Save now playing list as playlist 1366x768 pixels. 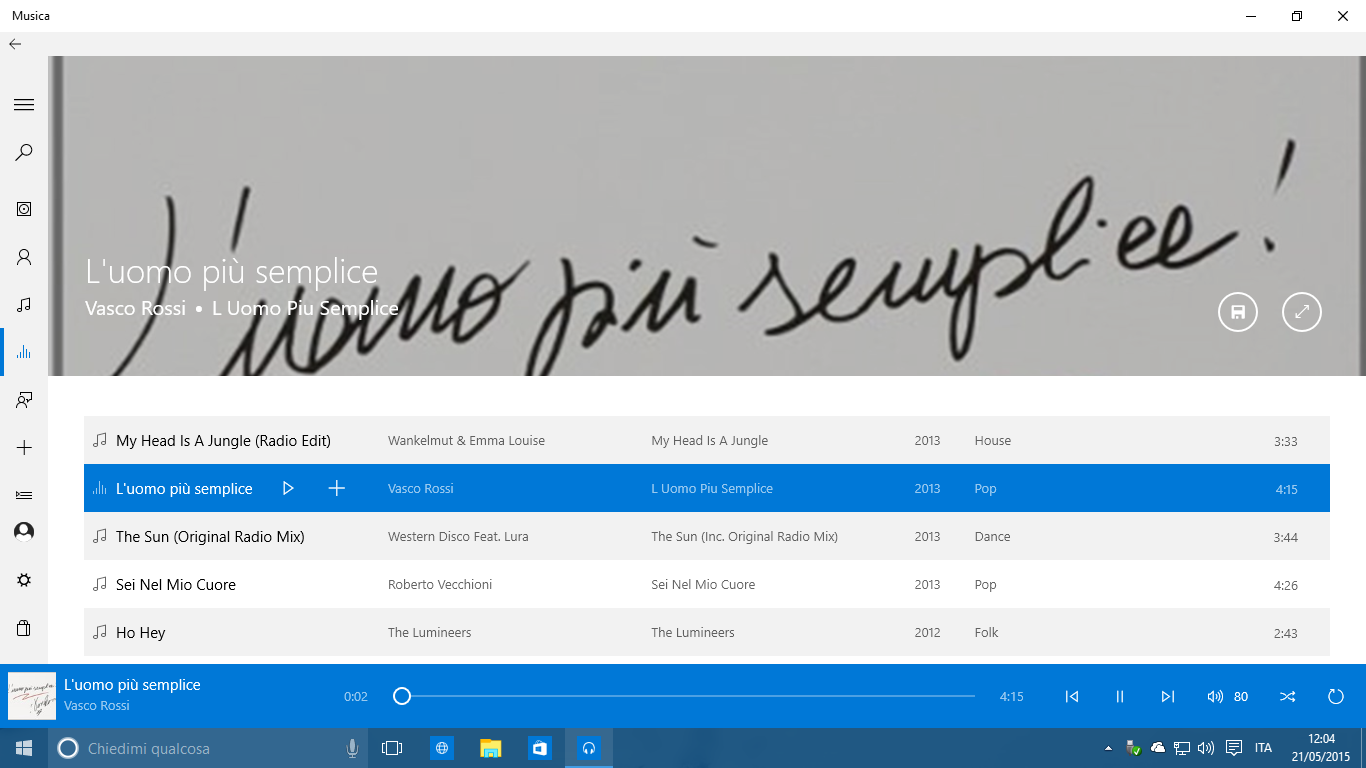click(1238, 312)
